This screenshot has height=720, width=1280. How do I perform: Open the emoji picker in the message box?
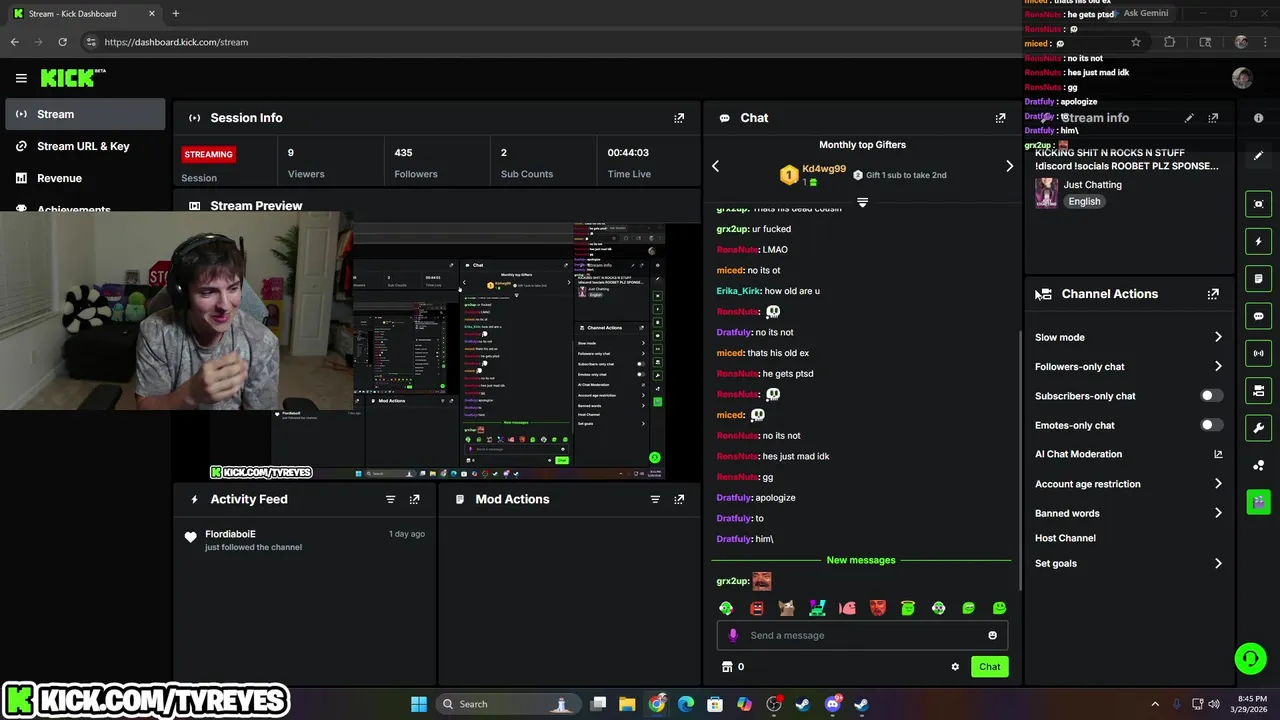coord(992,635)
